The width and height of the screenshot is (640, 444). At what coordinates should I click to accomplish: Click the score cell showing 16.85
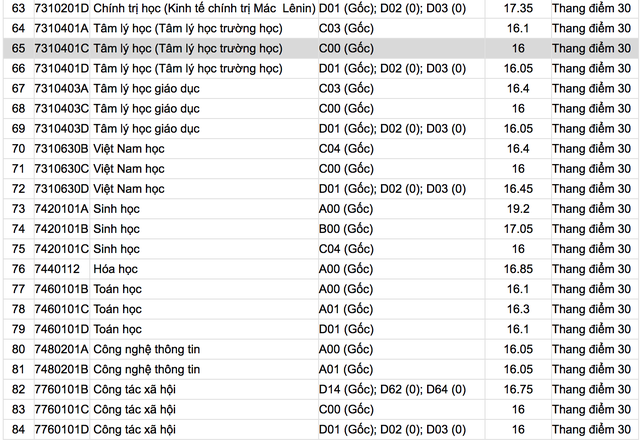click(x=517, y=268)
